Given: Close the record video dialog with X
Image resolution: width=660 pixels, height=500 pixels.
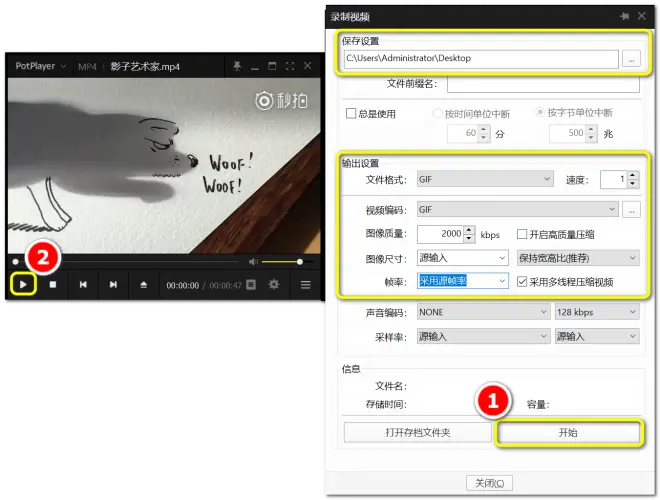Looking at the screenshot, I should tap(641, 16).
